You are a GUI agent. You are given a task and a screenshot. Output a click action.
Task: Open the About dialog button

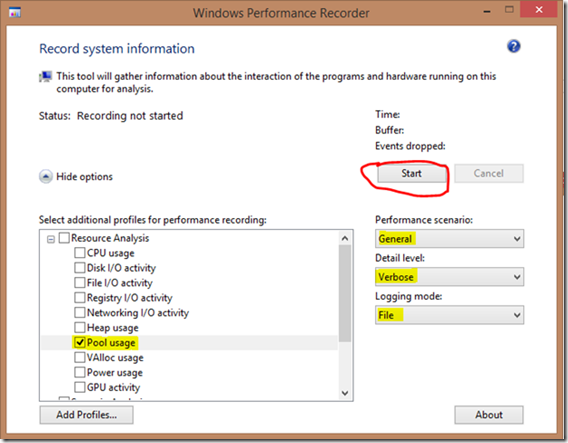[x=489, y=415]
